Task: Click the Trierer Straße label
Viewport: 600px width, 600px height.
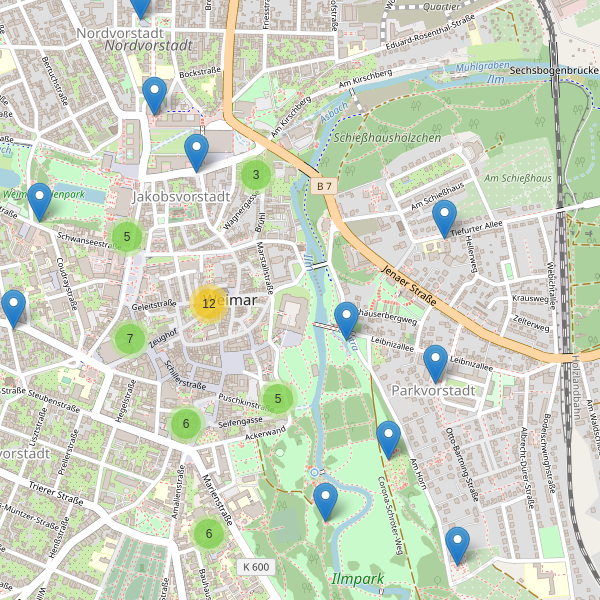Action: point(56,494)
